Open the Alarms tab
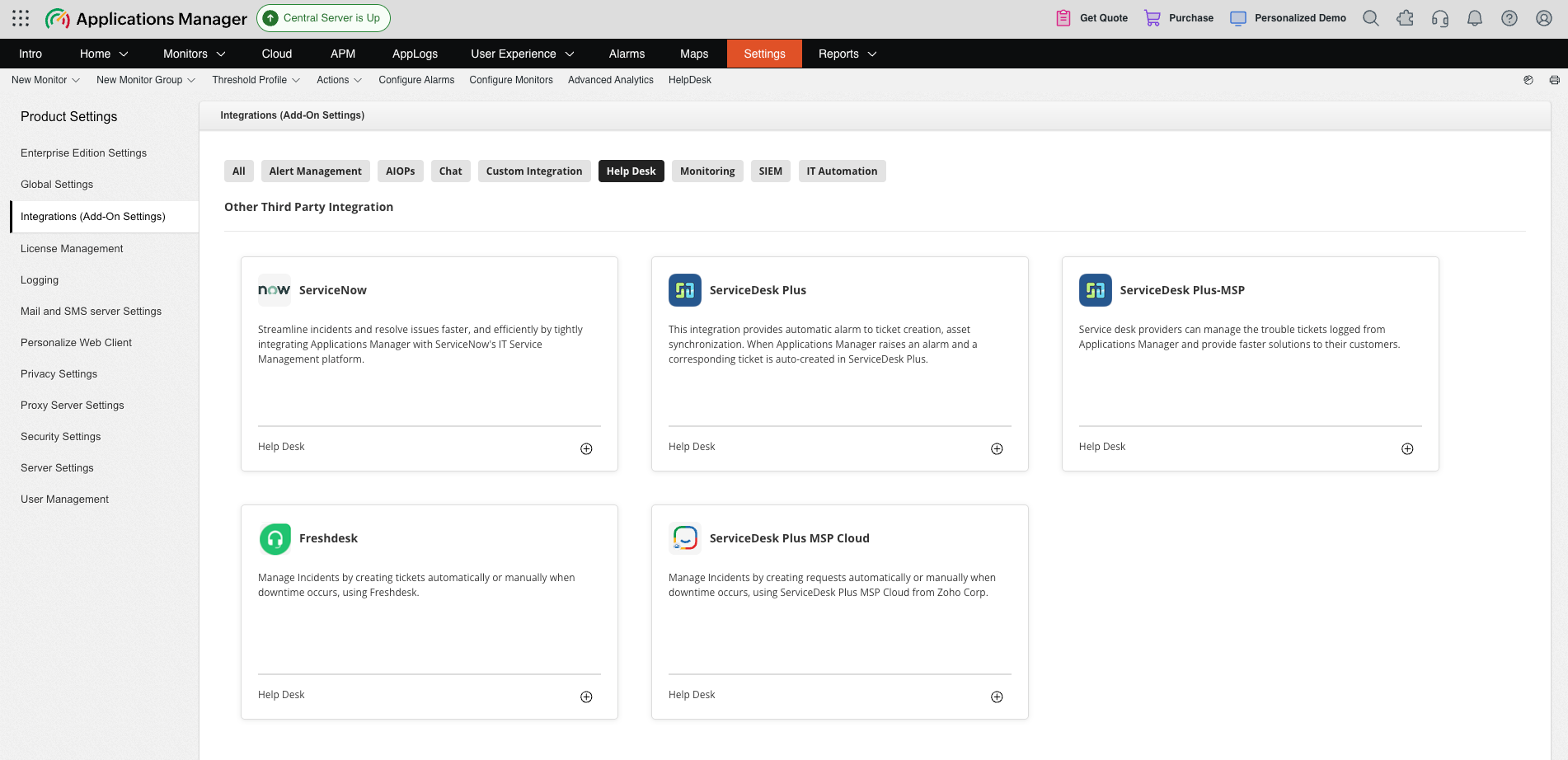The image size is (1568, 760). click(x=627, y=54)
